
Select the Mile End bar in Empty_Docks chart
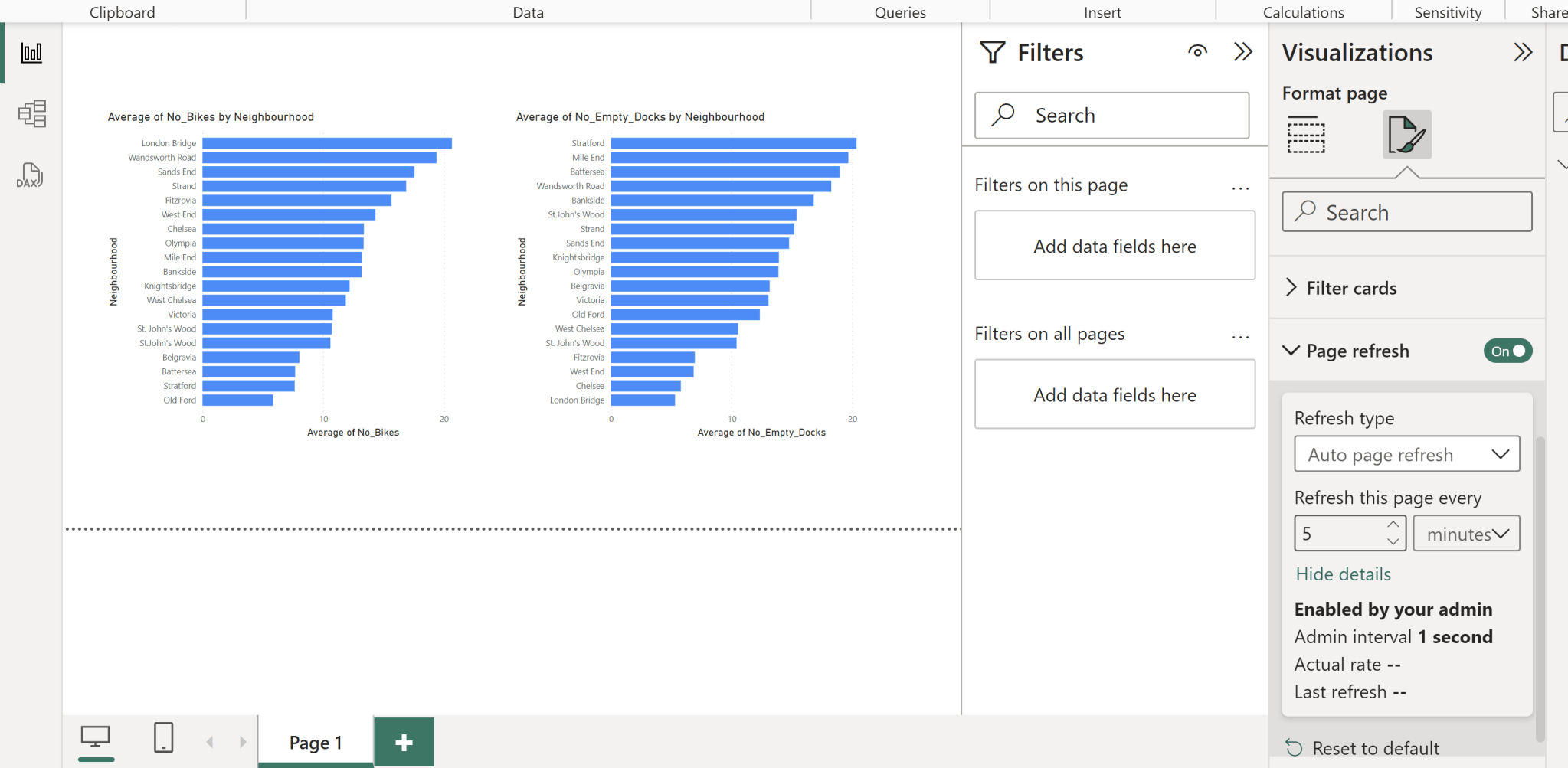pyautogui.click(x=729, y=158)
